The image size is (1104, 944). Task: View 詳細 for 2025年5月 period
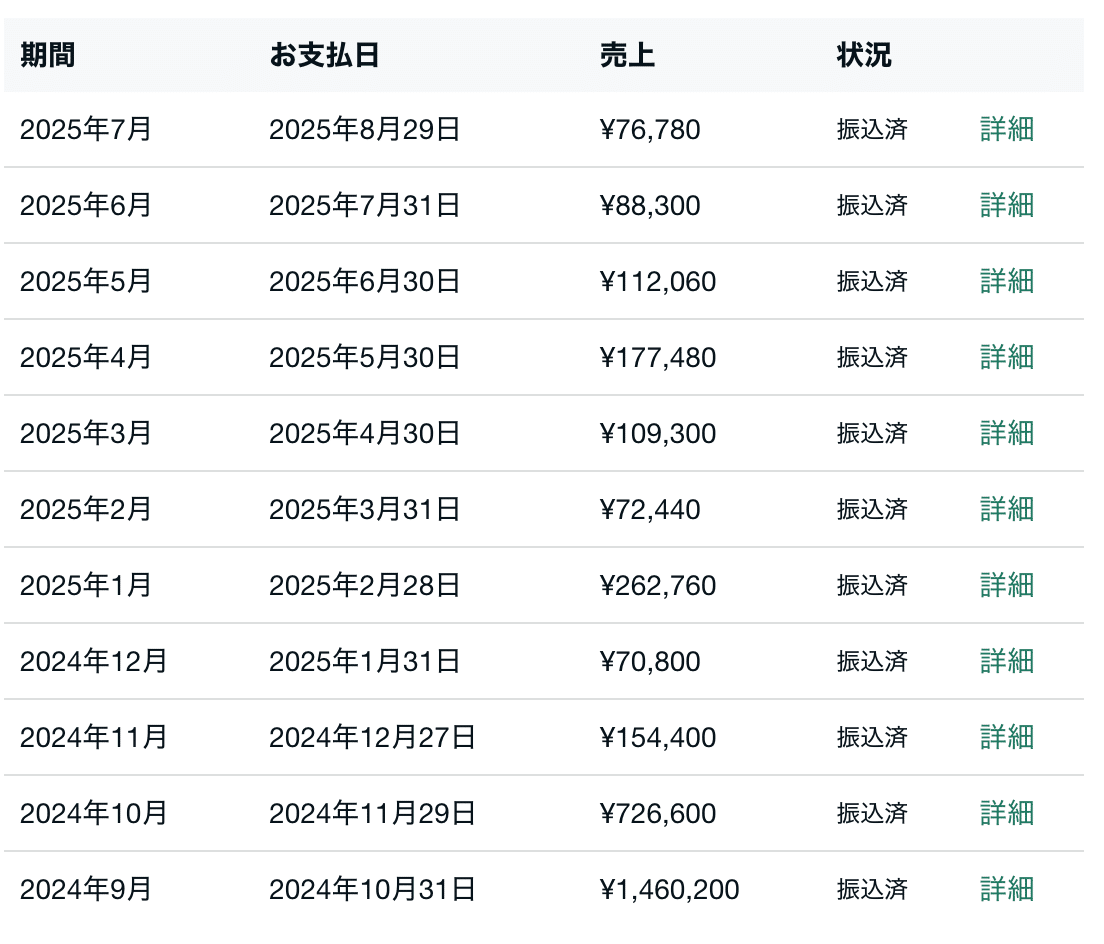[x=1006, y=282]
